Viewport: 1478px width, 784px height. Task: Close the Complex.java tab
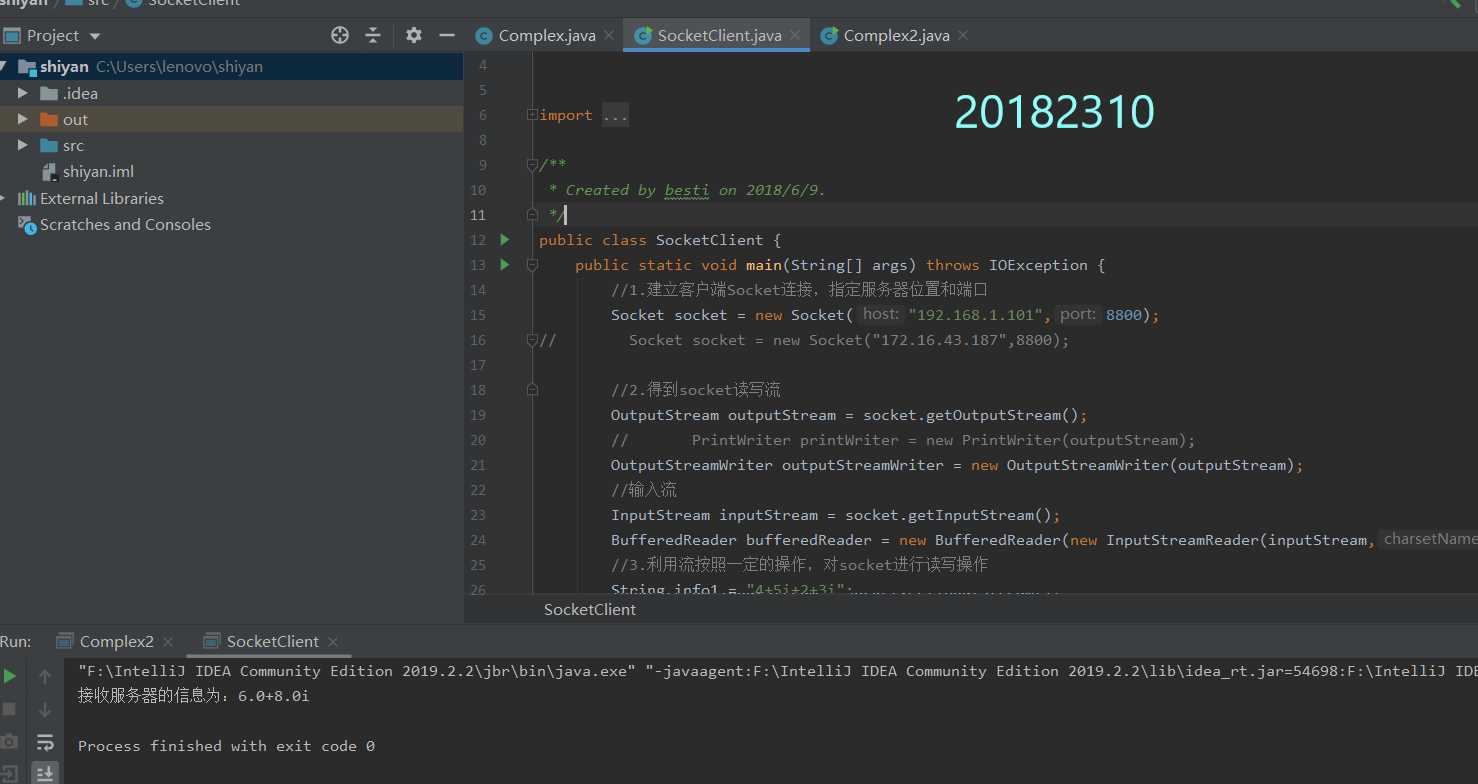(x=608, y=35)
